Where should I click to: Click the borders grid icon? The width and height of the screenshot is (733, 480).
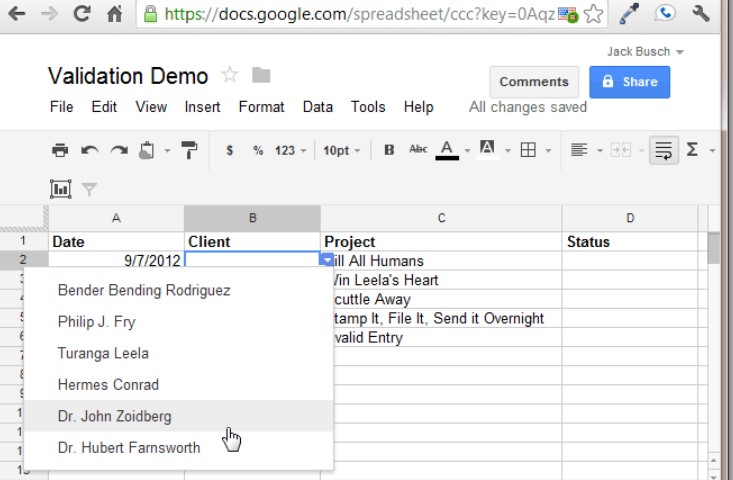528,150
